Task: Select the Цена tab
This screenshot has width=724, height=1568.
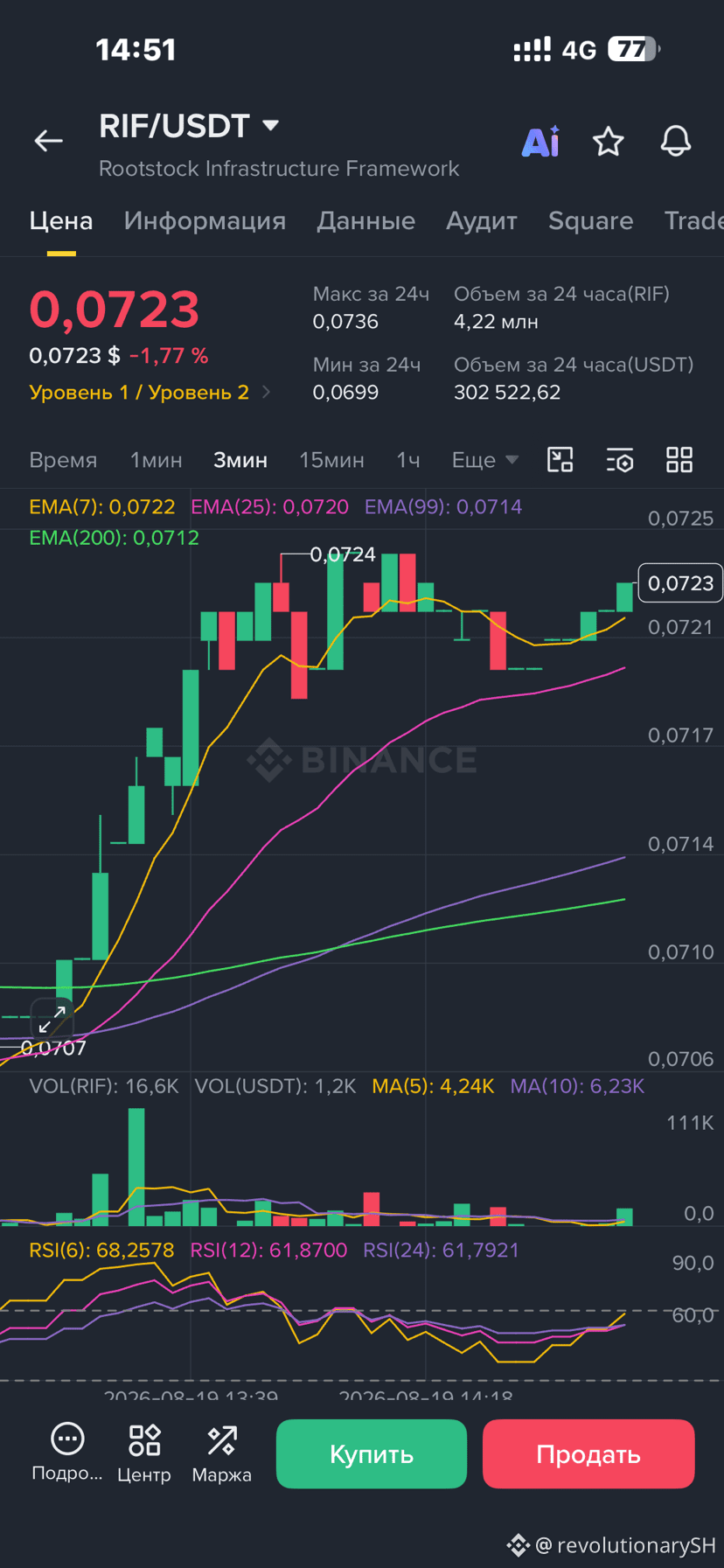Action: [61, 220]
